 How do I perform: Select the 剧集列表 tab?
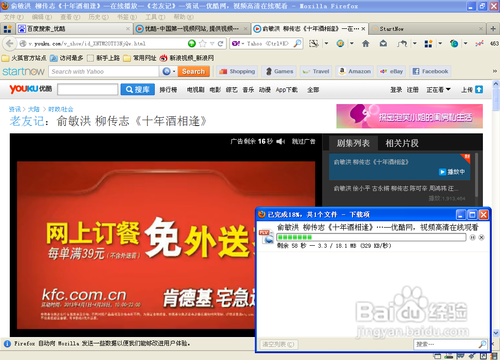pos(353,143)
